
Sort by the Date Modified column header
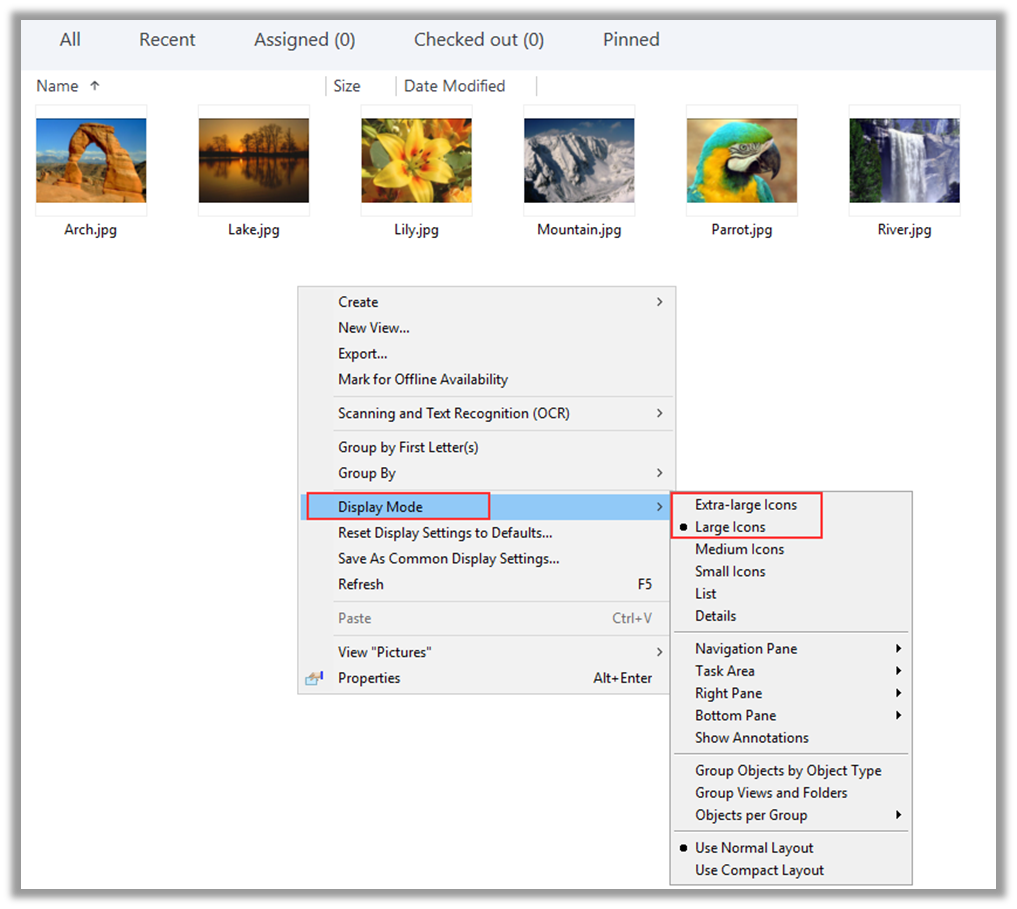pyautogui.click(x=454, y=86)
